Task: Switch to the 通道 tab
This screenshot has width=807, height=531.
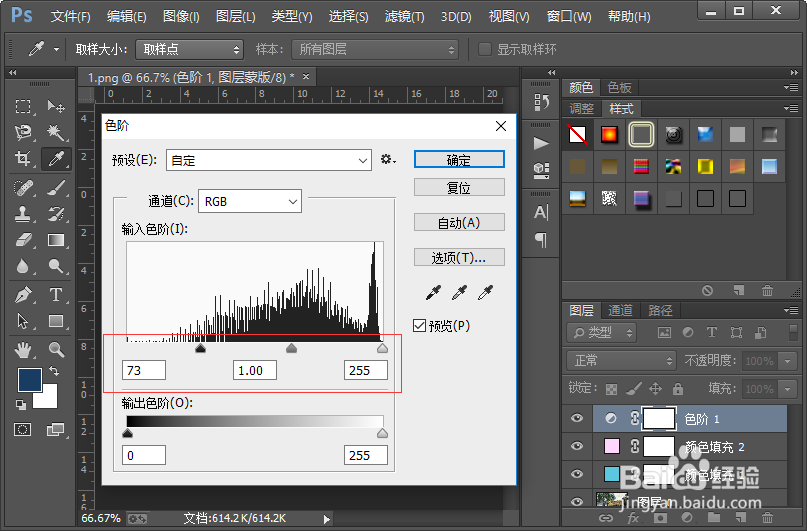Action: (620, 310)
